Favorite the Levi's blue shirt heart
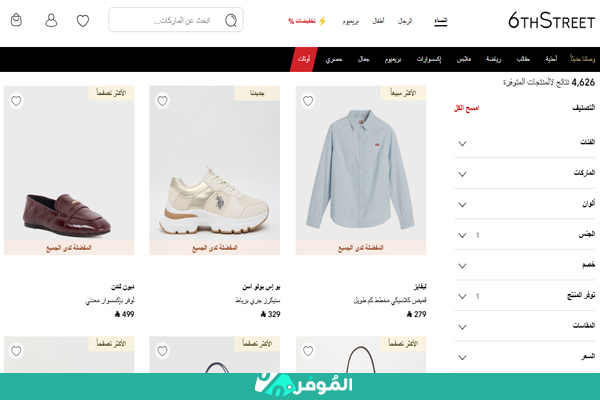The width and height of the screenshot is (600, 400). click(308, 101)
